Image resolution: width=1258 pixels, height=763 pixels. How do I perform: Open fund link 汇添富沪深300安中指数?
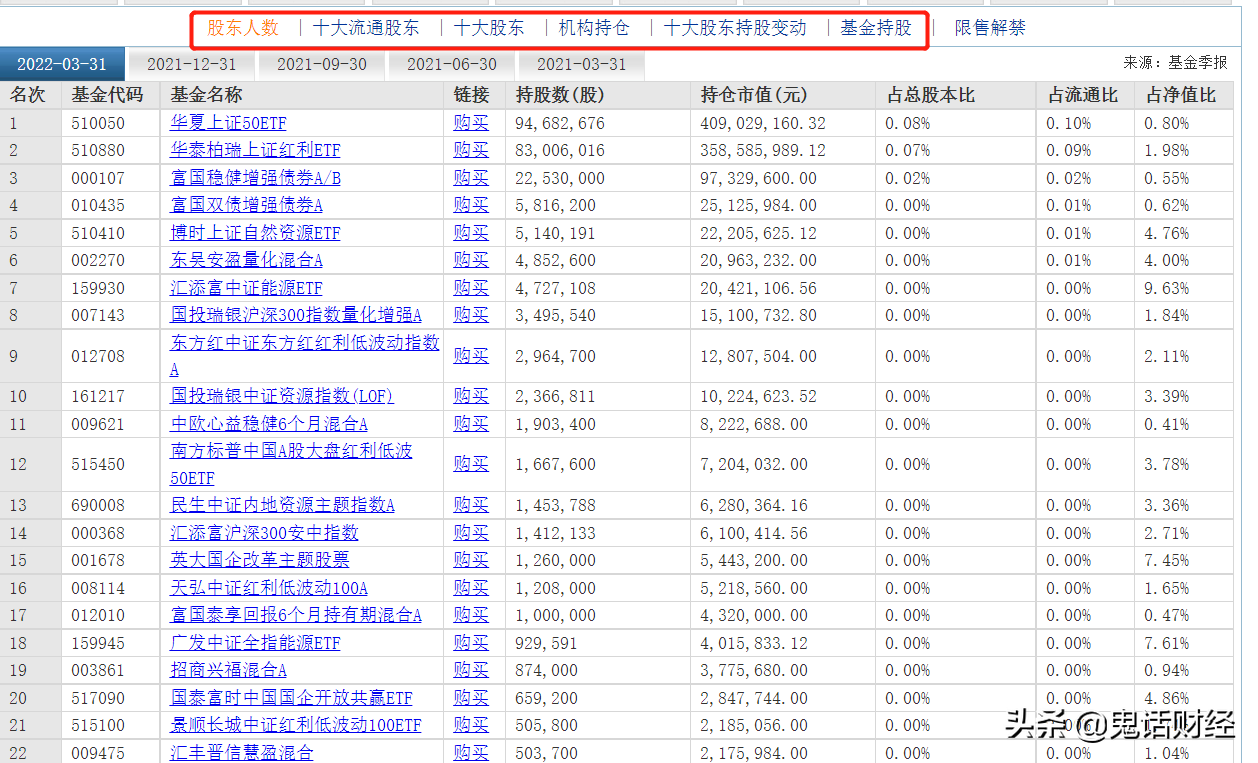[x=264, y=533]
